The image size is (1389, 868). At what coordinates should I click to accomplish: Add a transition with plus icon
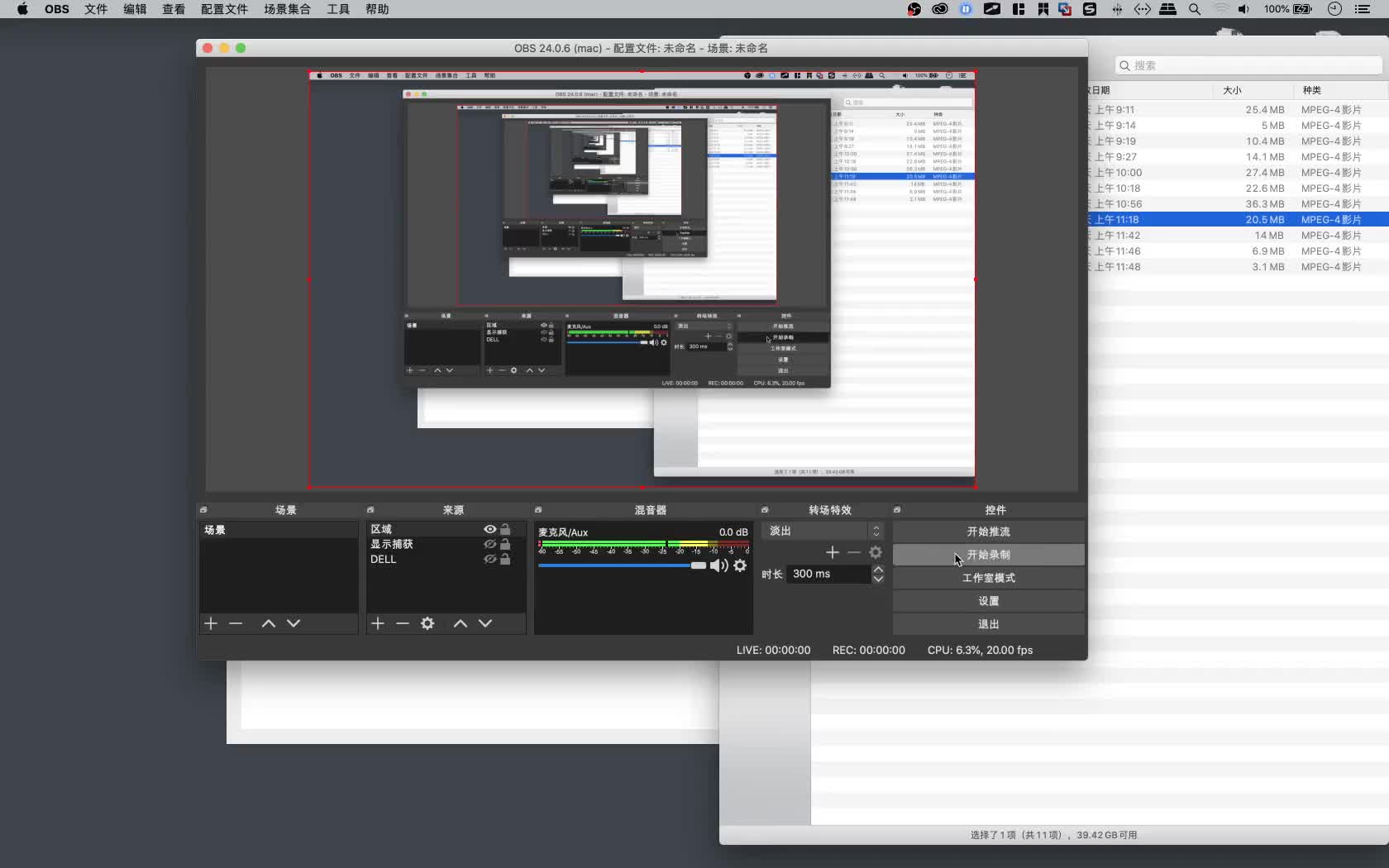(833, 552)
